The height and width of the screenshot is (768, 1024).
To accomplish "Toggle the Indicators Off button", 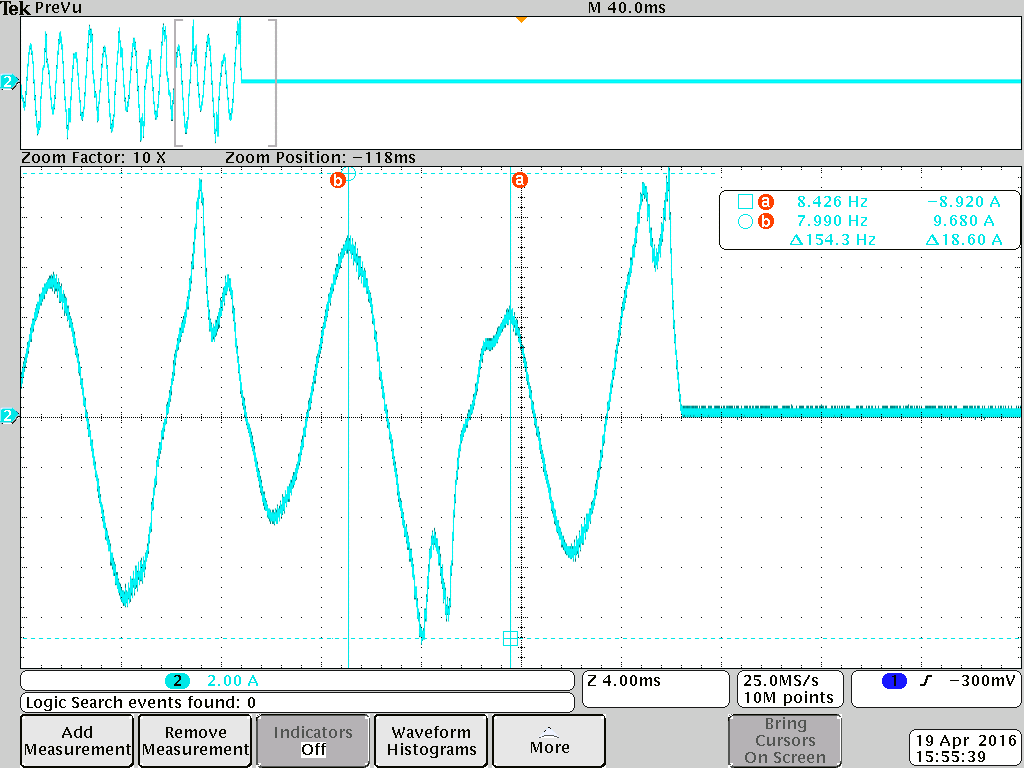I will click(x=313, y=741).
